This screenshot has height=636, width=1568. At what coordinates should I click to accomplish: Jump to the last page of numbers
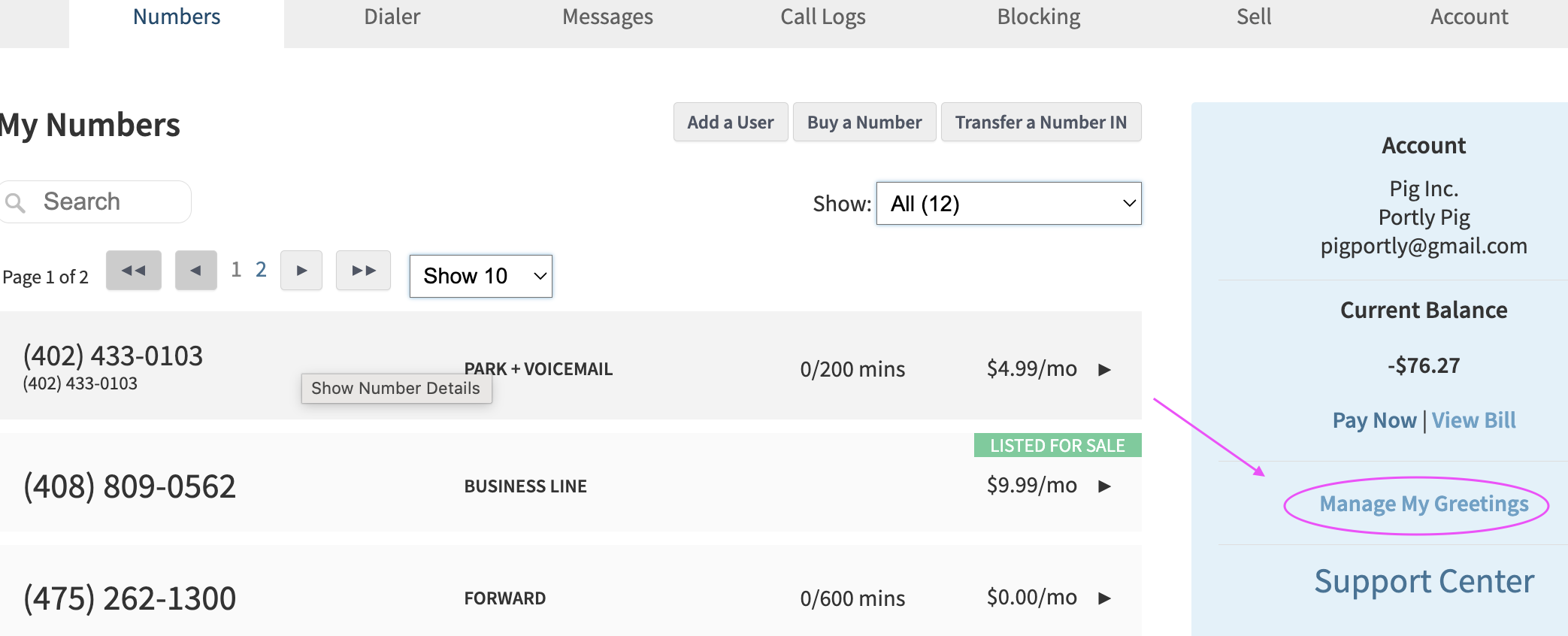(x=364, y=271)
